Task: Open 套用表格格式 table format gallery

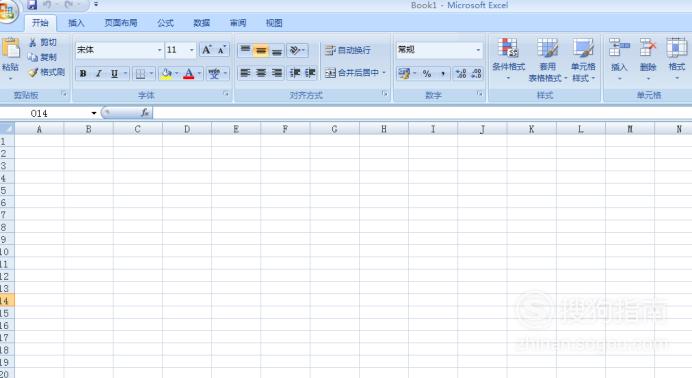Action: pyautogui.click(x=547, y=60)
